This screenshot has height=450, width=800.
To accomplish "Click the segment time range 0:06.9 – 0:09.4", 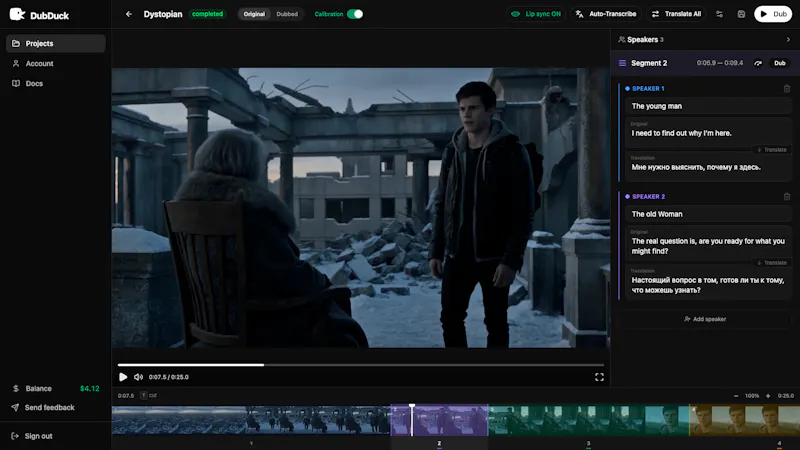I will (719, 63).
